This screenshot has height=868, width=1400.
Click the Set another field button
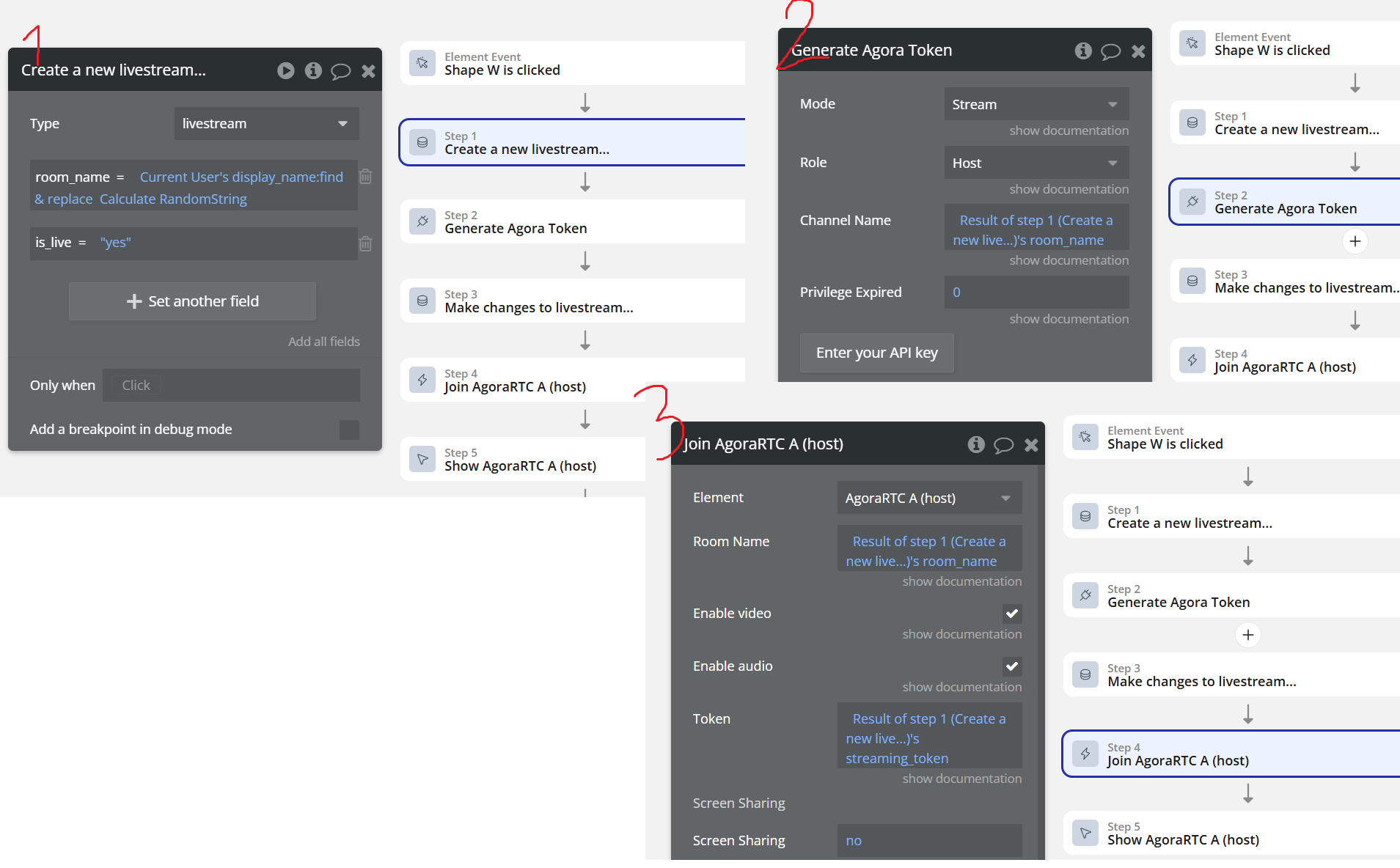pos(192,301)
